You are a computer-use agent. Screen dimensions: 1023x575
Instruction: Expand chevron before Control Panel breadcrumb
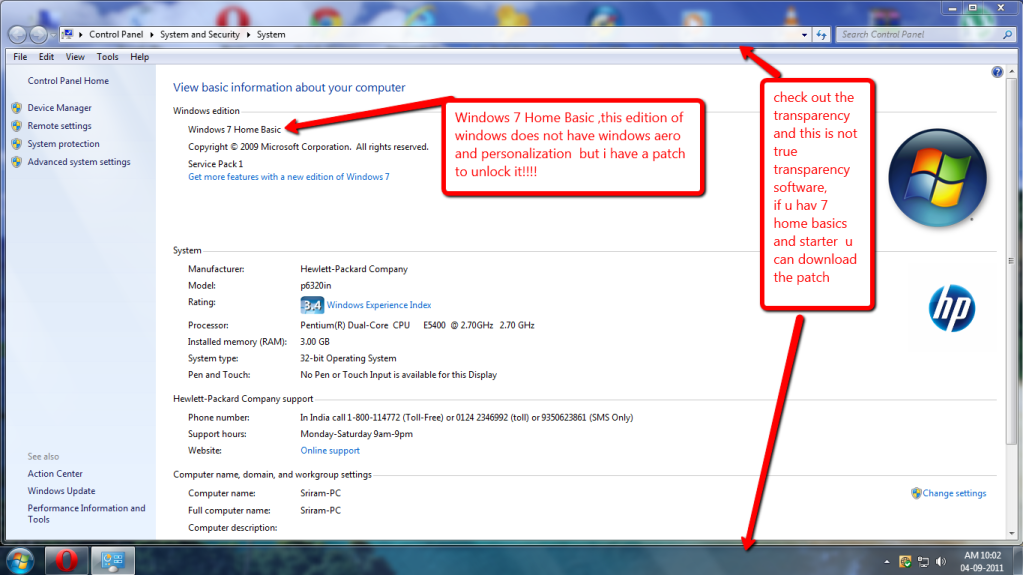point(81,35)
